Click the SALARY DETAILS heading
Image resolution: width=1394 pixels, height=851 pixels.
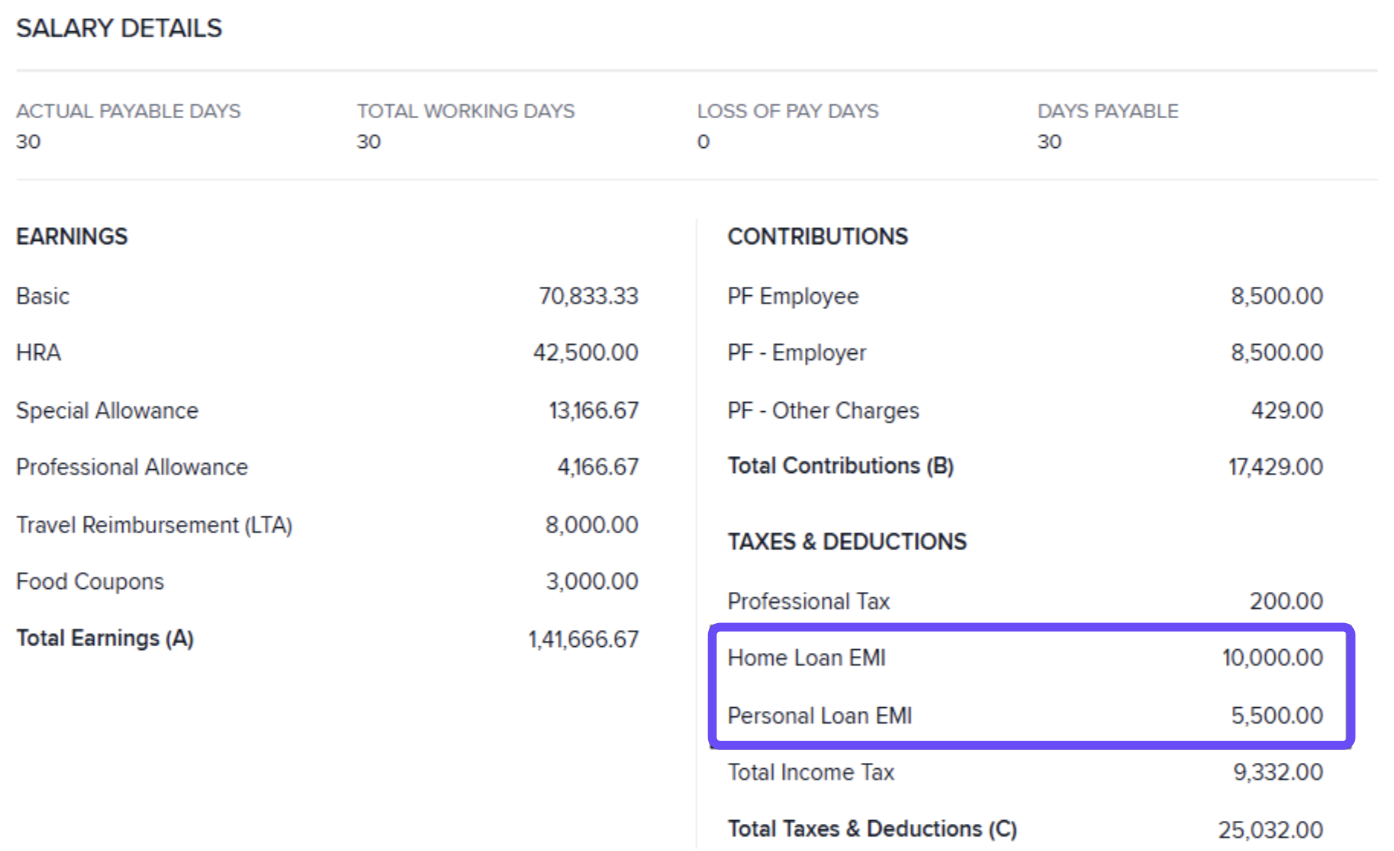(119, 29)
